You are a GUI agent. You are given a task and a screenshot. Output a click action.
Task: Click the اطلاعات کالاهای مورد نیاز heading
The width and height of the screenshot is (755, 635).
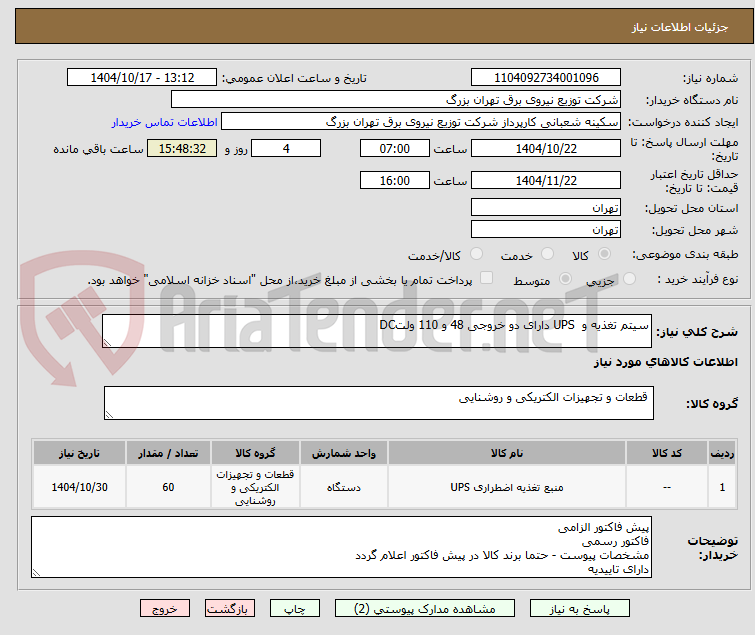(x=665, y=362)
